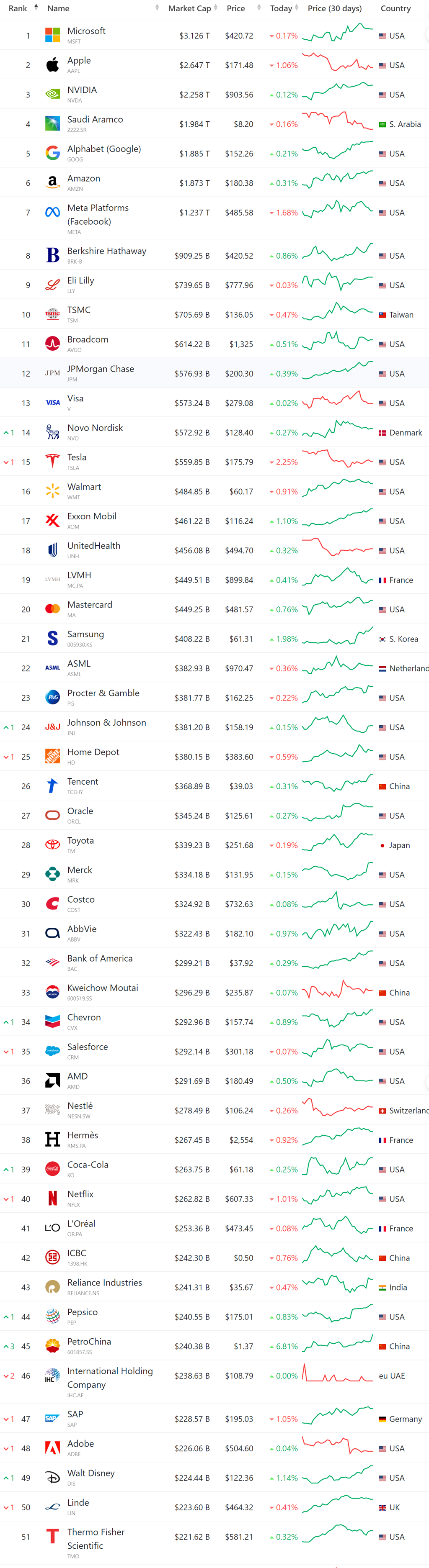Click Samsung's 30-day price sparkline
This screenshot has height=1568, width=429.
(x=337, y=639)
